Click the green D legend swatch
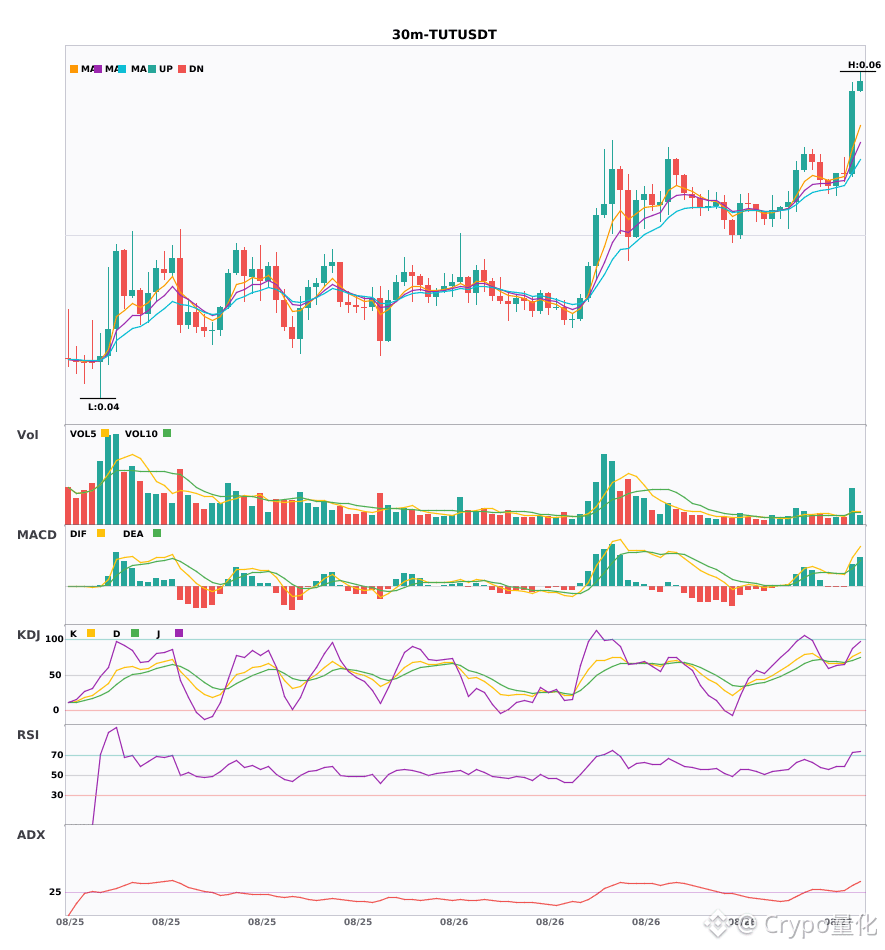 pyautogui.click(x=135, y=633)
